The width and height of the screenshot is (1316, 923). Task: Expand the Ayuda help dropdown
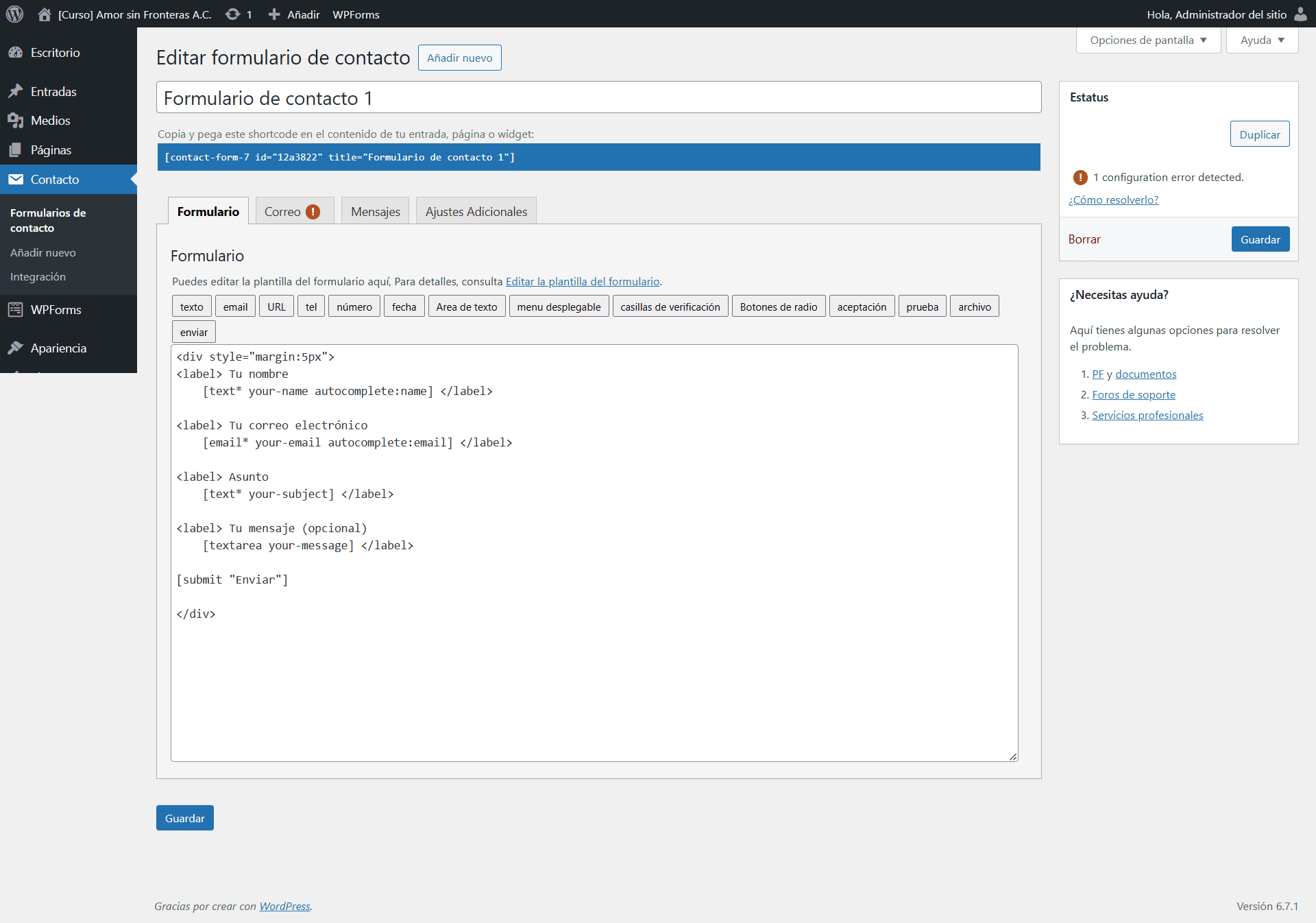[1262, 40]
